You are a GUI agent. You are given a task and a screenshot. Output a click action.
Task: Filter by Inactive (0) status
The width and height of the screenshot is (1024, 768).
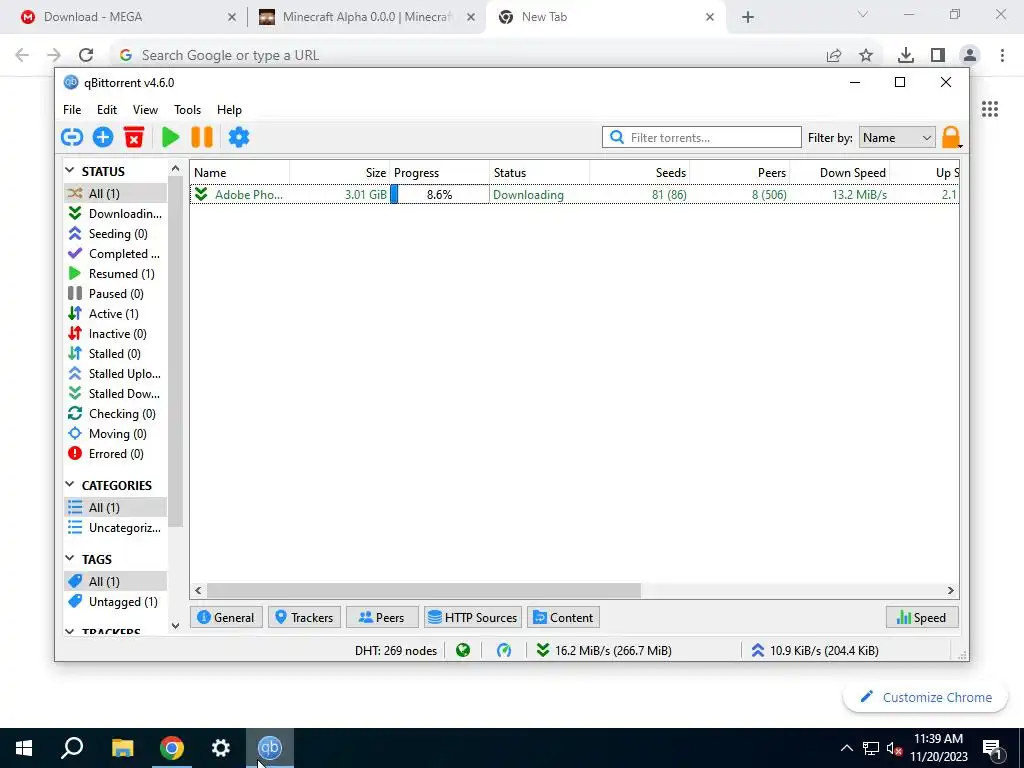pyautogui.click(x=116, y=334)
